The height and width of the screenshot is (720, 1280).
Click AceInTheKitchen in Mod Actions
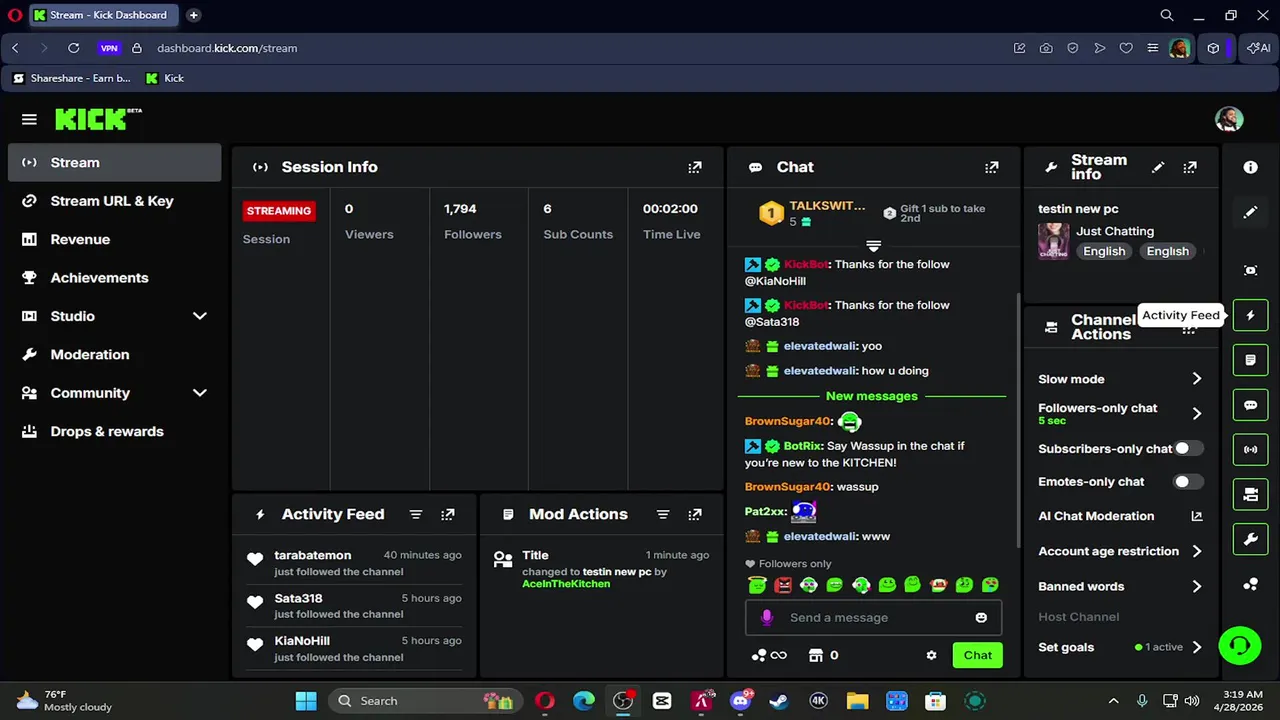[566, 584]
